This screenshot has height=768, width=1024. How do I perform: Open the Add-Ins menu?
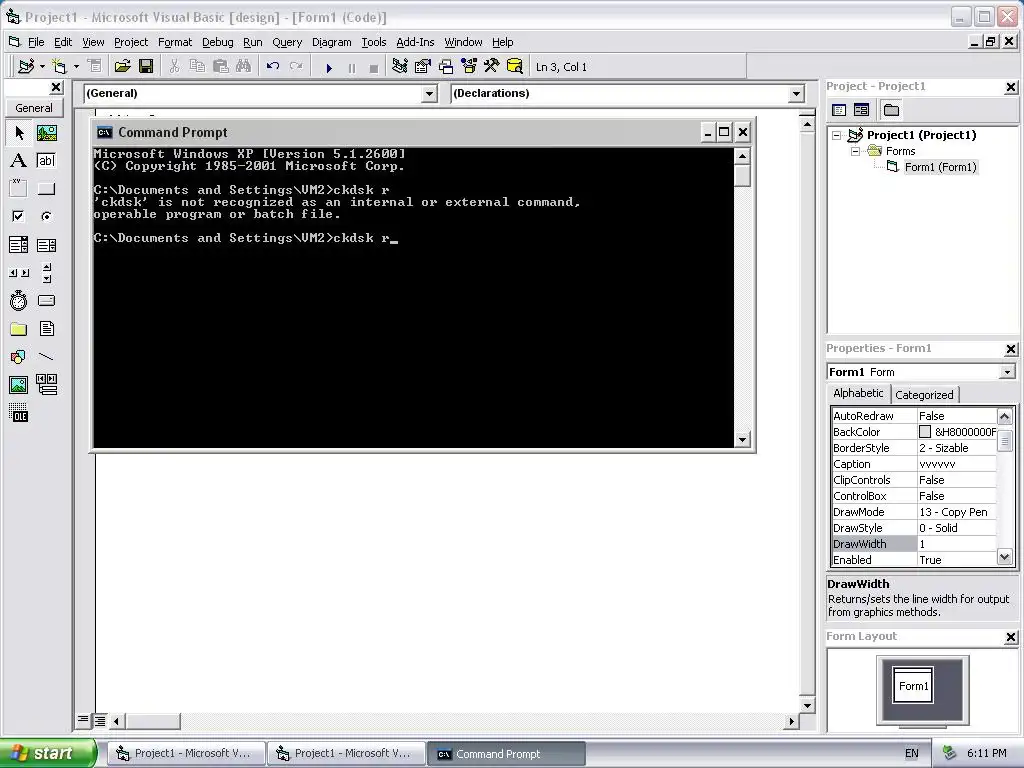[415, 42]
